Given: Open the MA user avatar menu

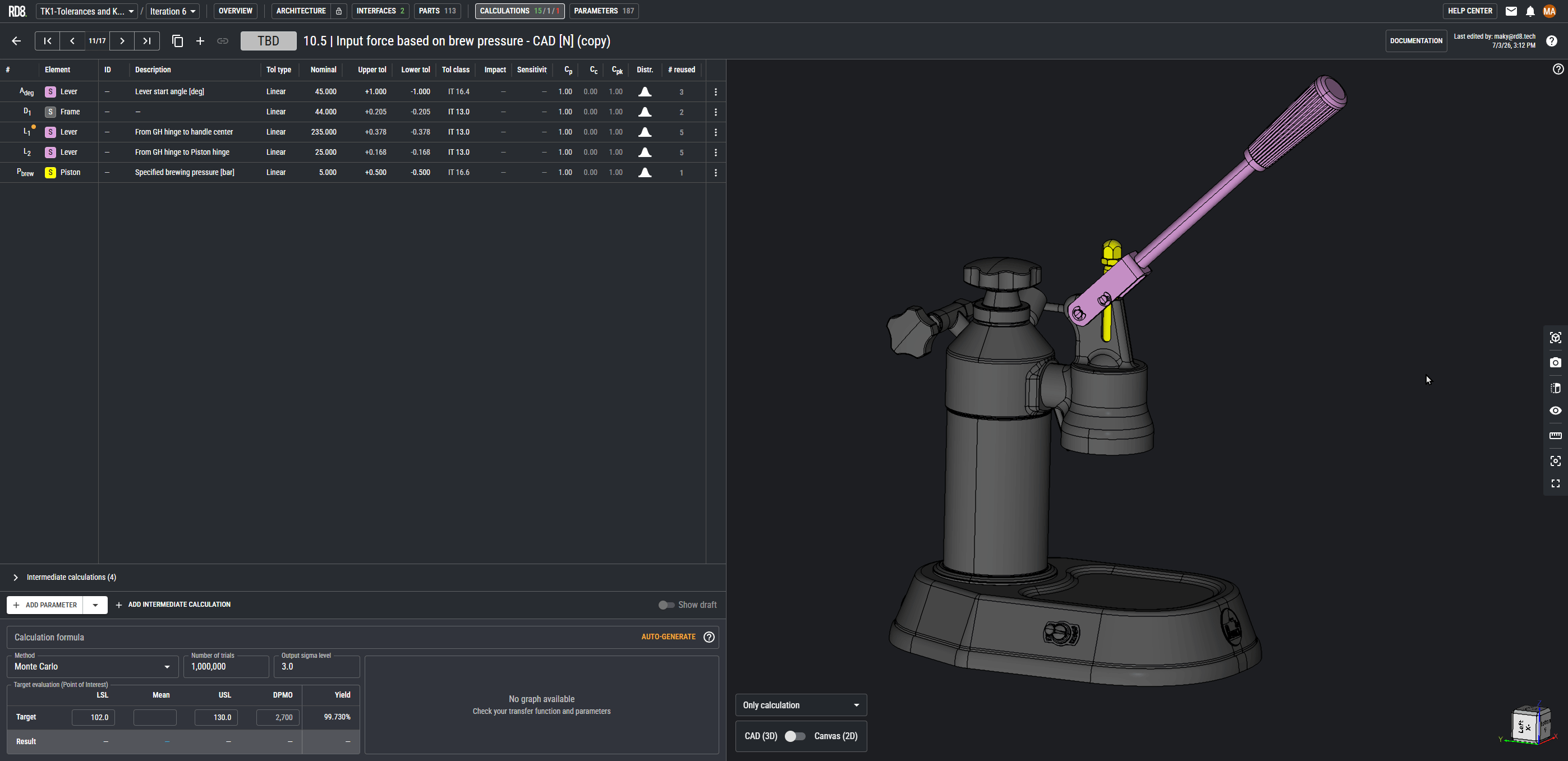Looking at the screenshot, I should (1549, 11).
